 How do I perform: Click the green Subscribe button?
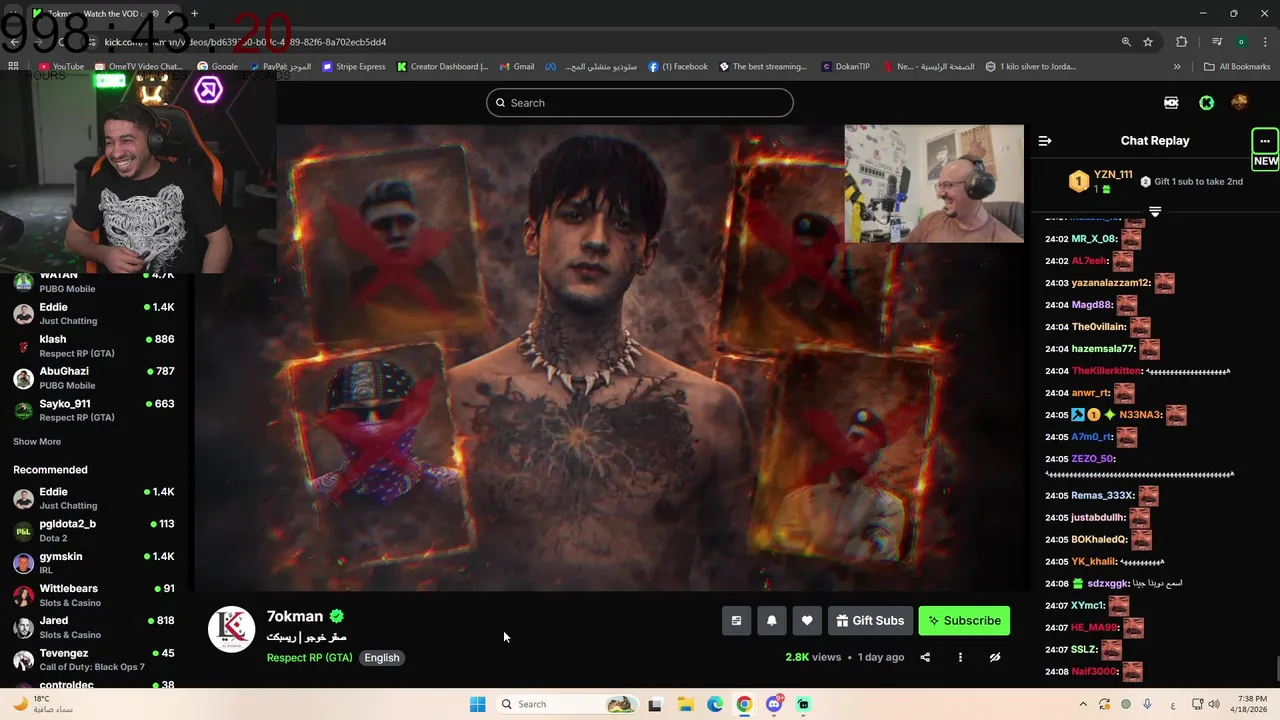click(964, 620)
